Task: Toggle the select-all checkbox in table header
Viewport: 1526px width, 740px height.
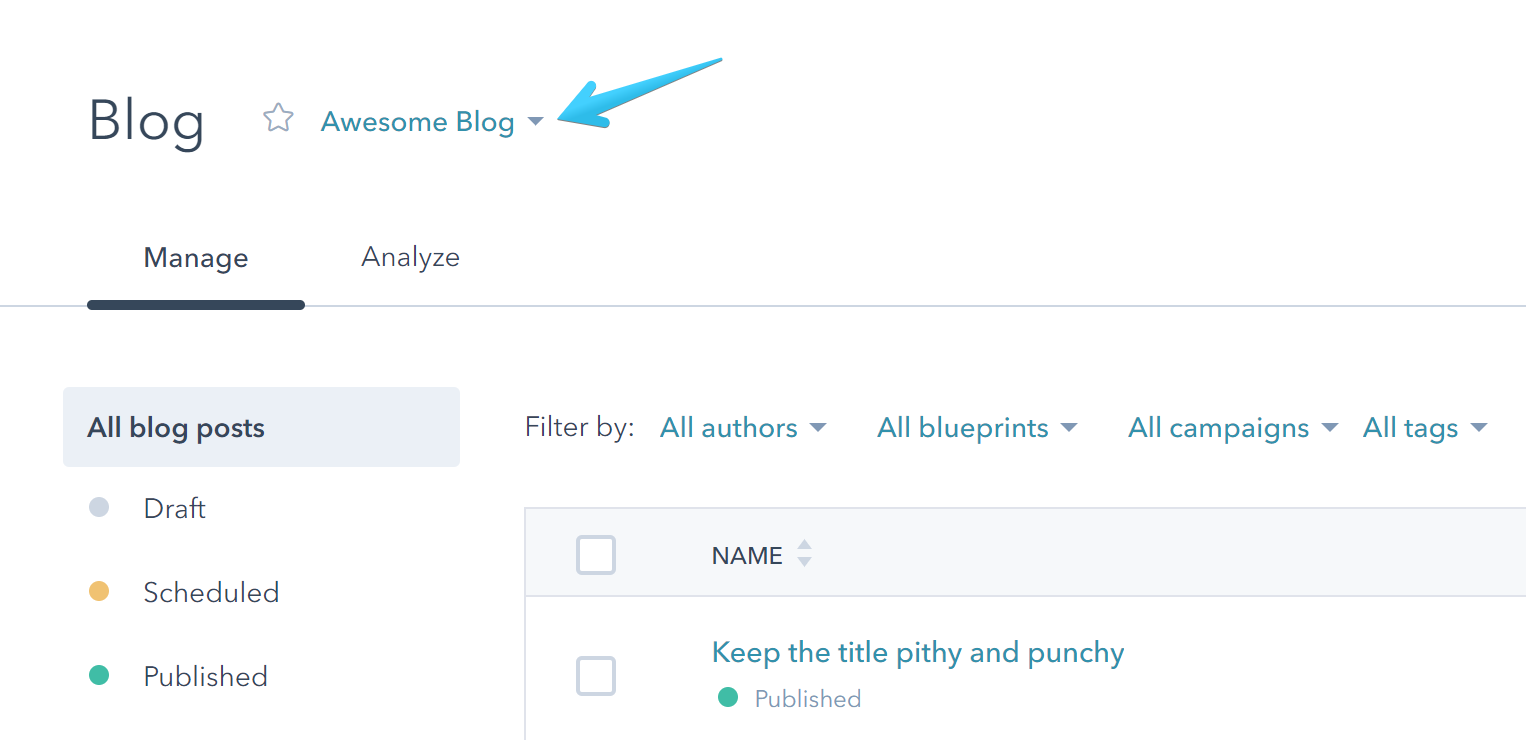Action: click(x=596, y=555)
